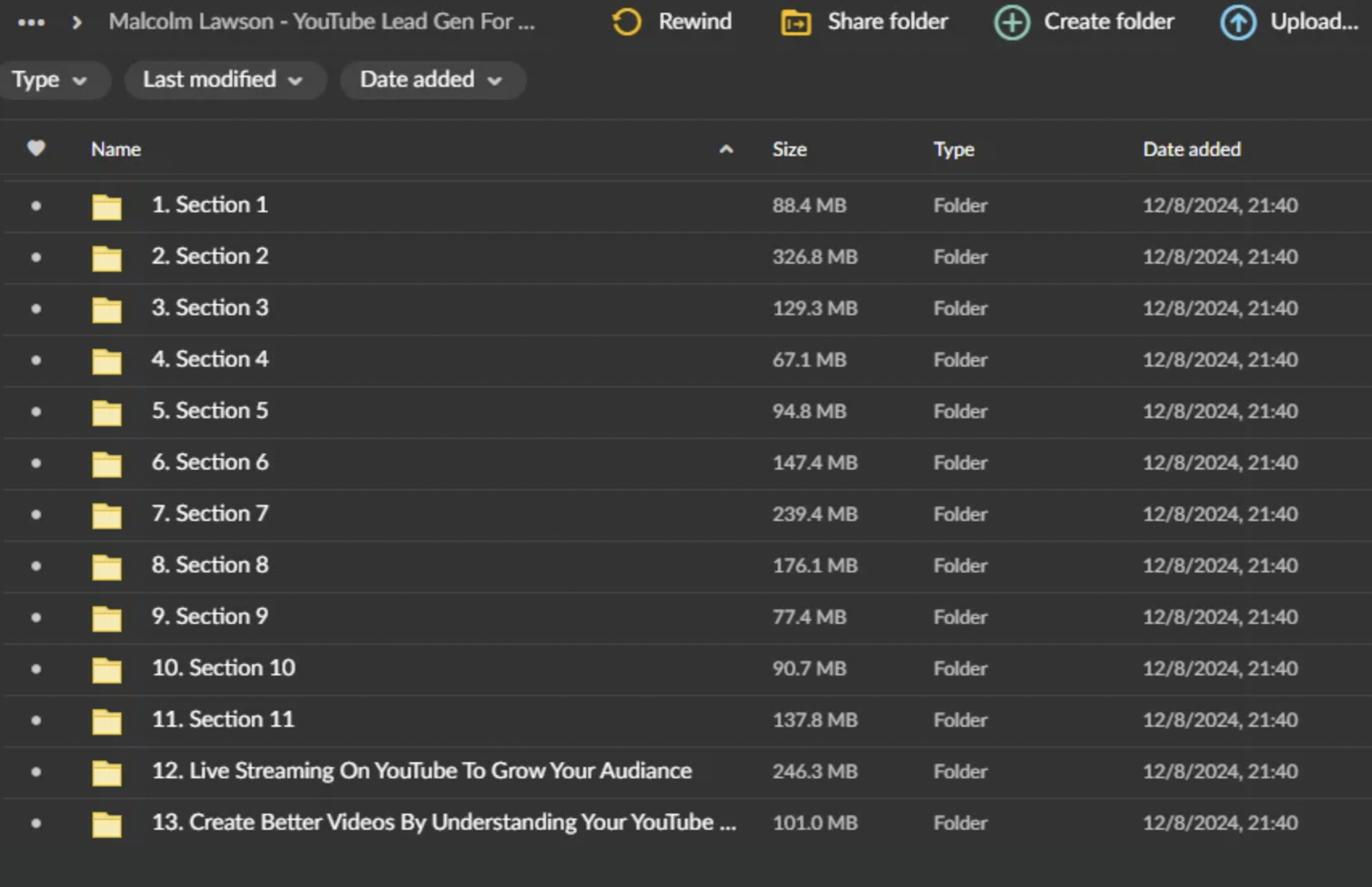Toggle favorite dot for Section 7
Image resolution: width=1372 pixels, height=887 pixels.
(35, 514)
